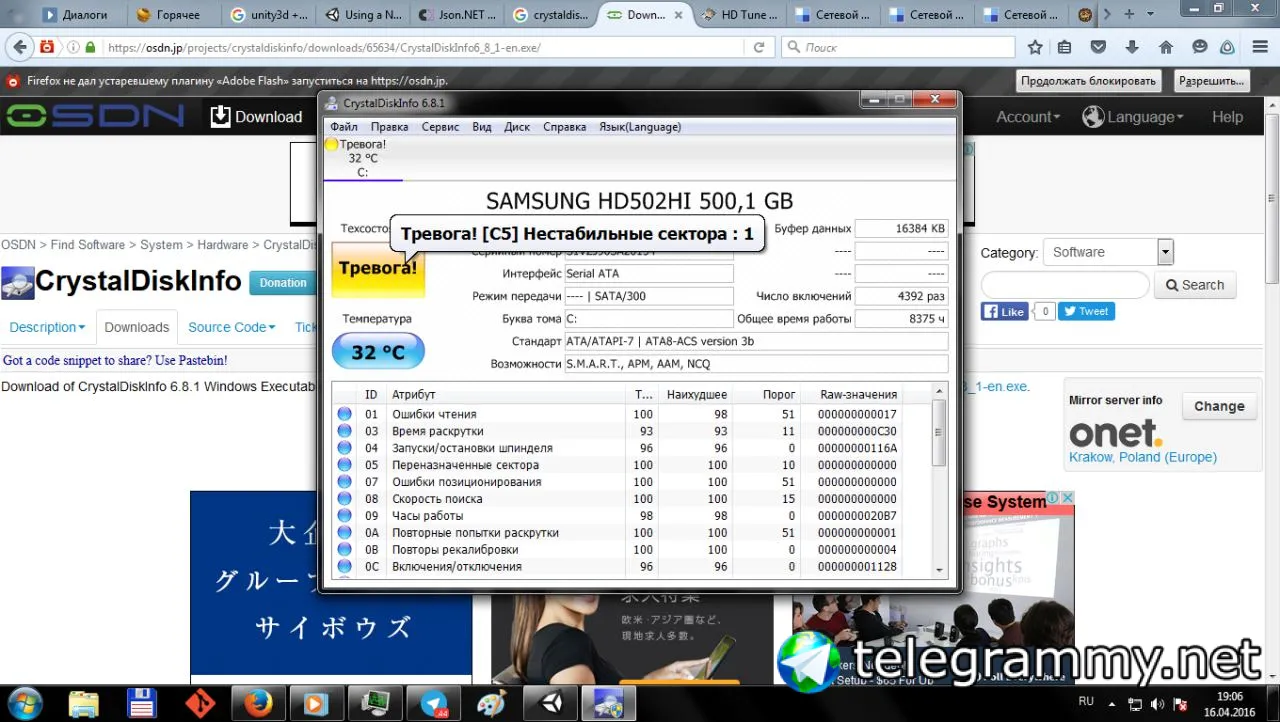
Task: Click the Krakow, Poland (Europe) mirror link
Action: [1143, 457]
